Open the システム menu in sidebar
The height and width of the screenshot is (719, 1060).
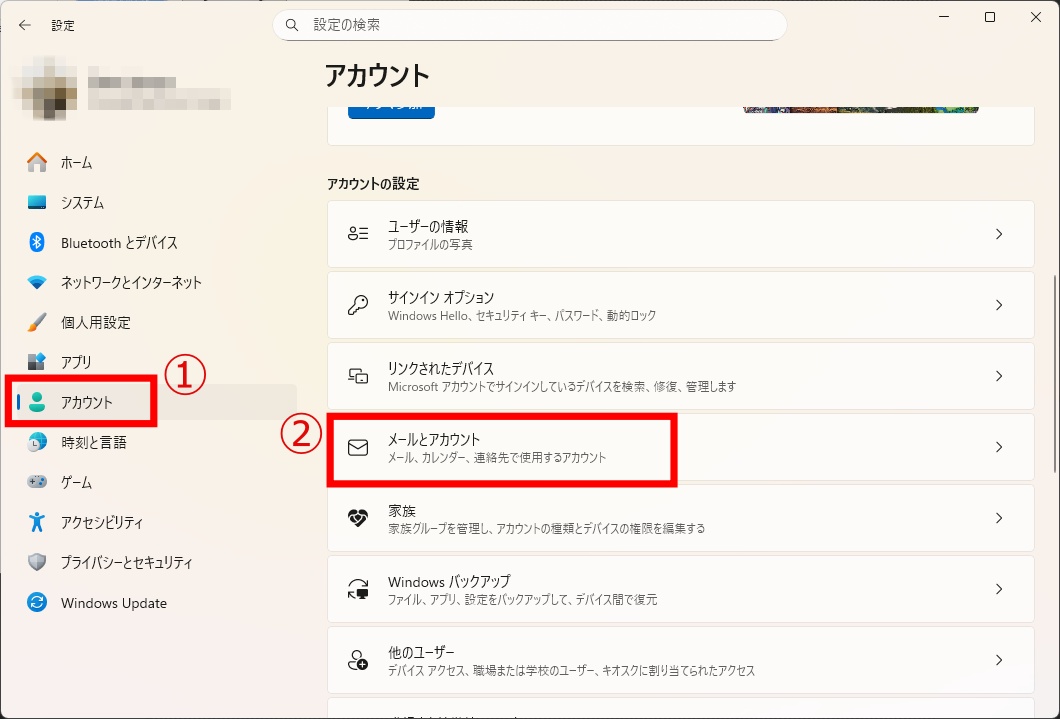tap(82, 202)
